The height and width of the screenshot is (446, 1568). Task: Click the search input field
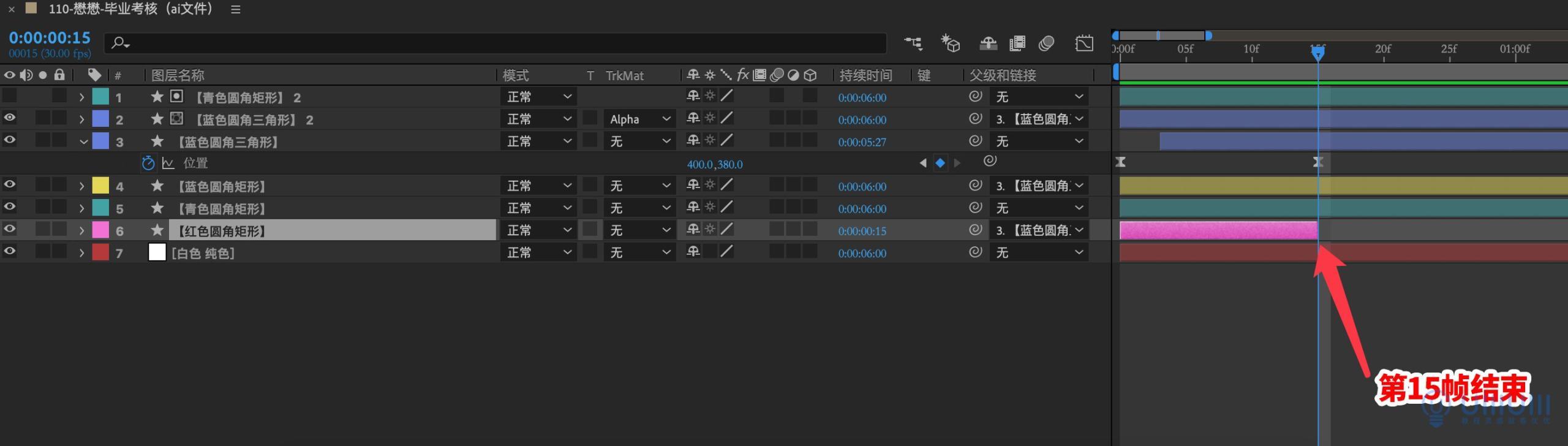click(496, 43)
